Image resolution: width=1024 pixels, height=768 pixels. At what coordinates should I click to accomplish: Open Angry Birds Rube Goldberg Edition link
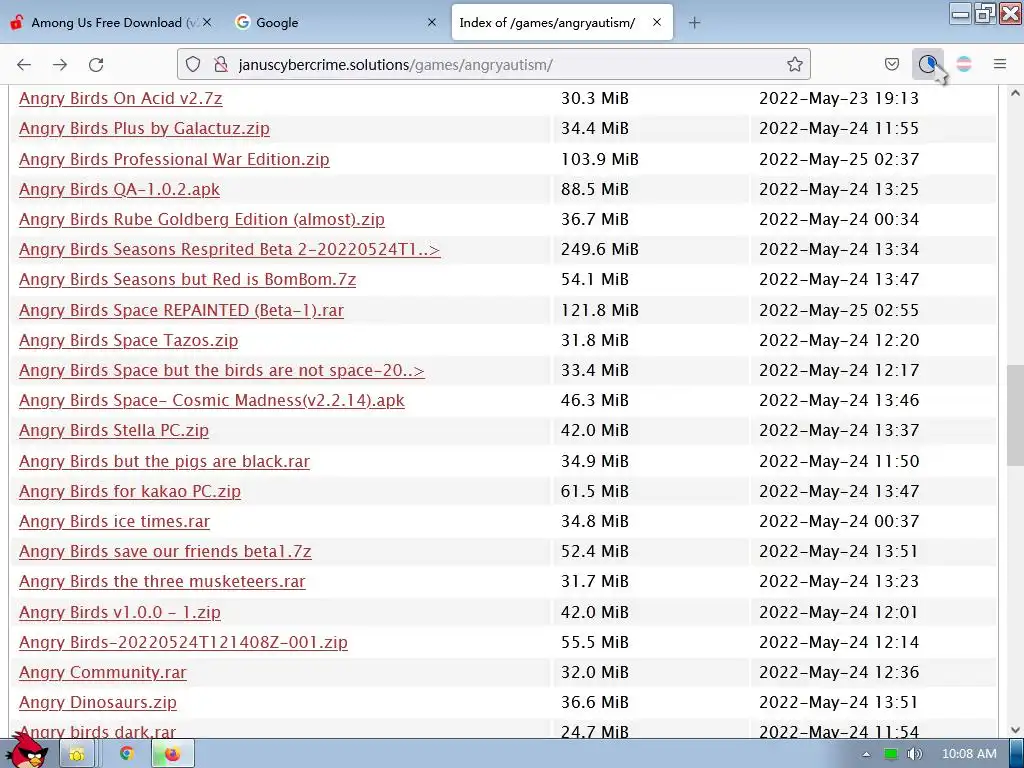coord(202,219)
